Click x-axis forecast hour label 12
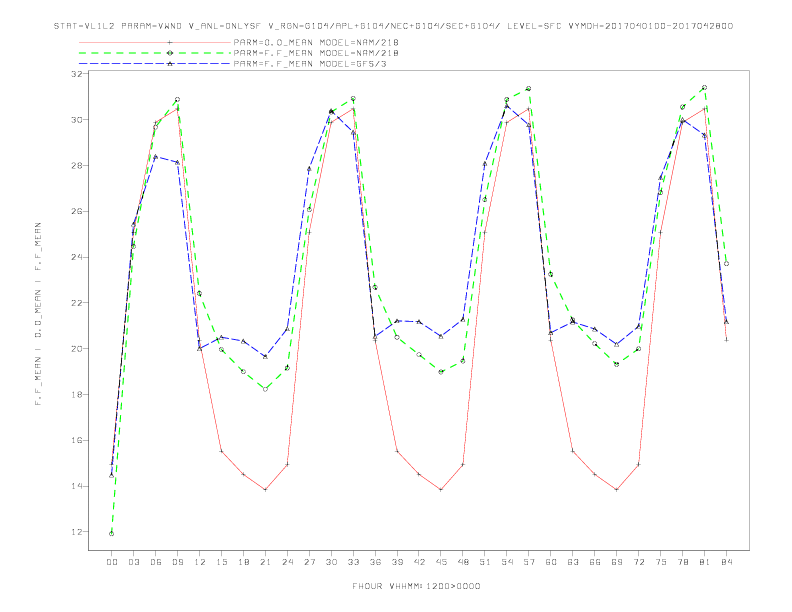 coord(200,562)
